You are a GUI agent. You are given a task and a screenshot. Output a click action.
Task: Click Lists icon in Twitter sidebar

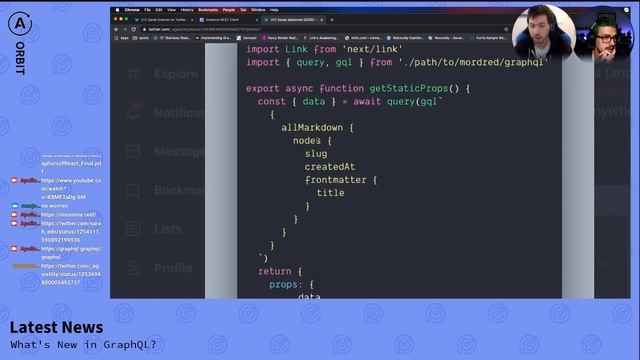click(133, 229)
